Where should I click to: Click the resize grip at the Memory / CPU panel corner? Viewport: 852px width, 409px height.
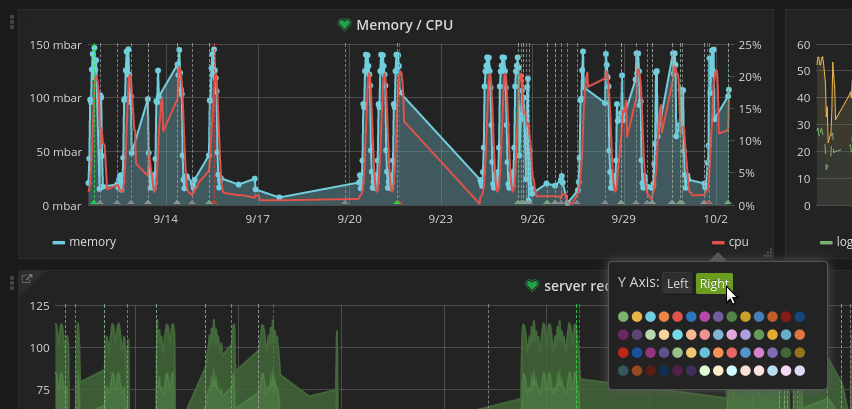coord(768,253)
